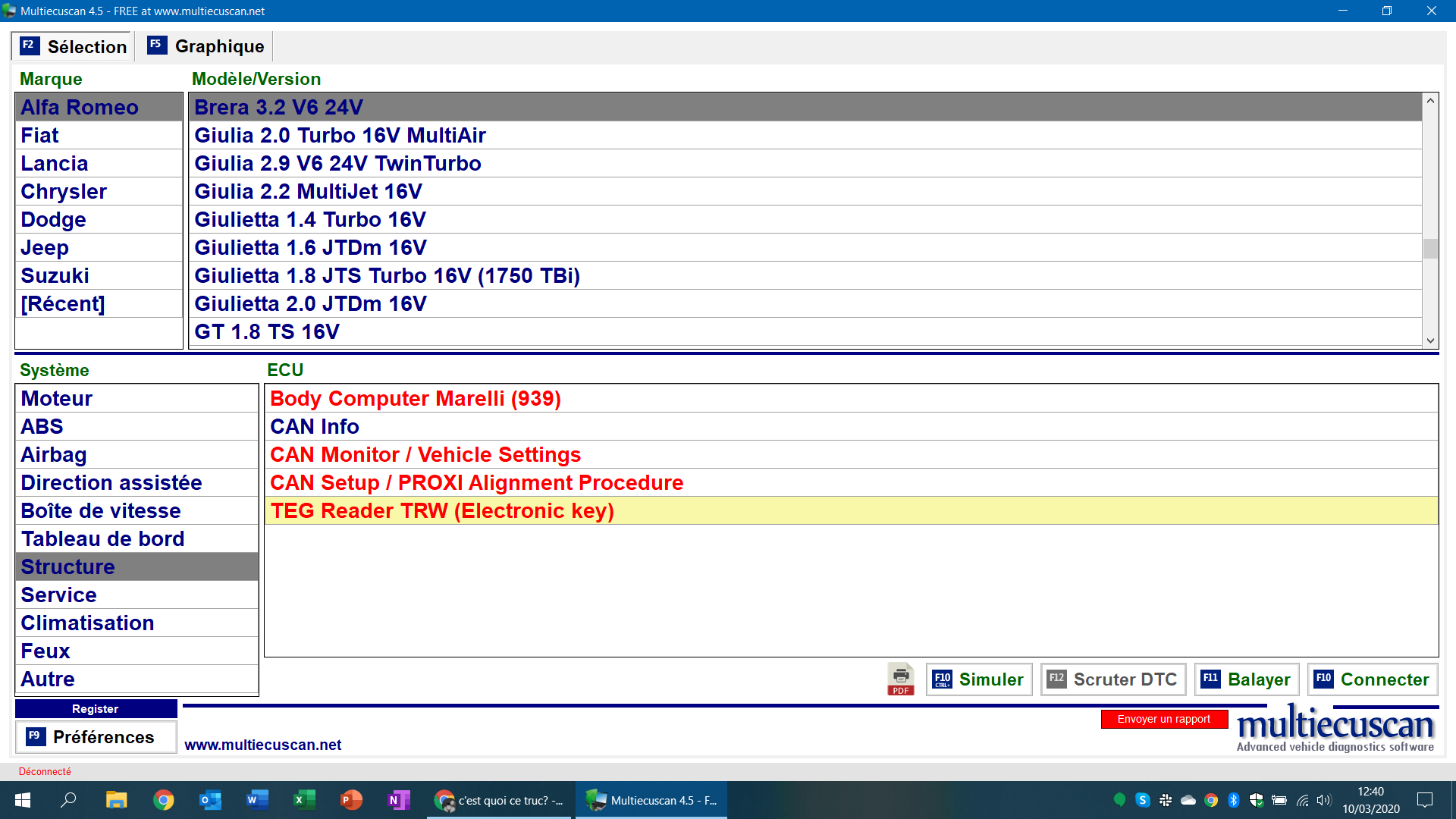Open Préférences with the F9 button

[96, 737]
